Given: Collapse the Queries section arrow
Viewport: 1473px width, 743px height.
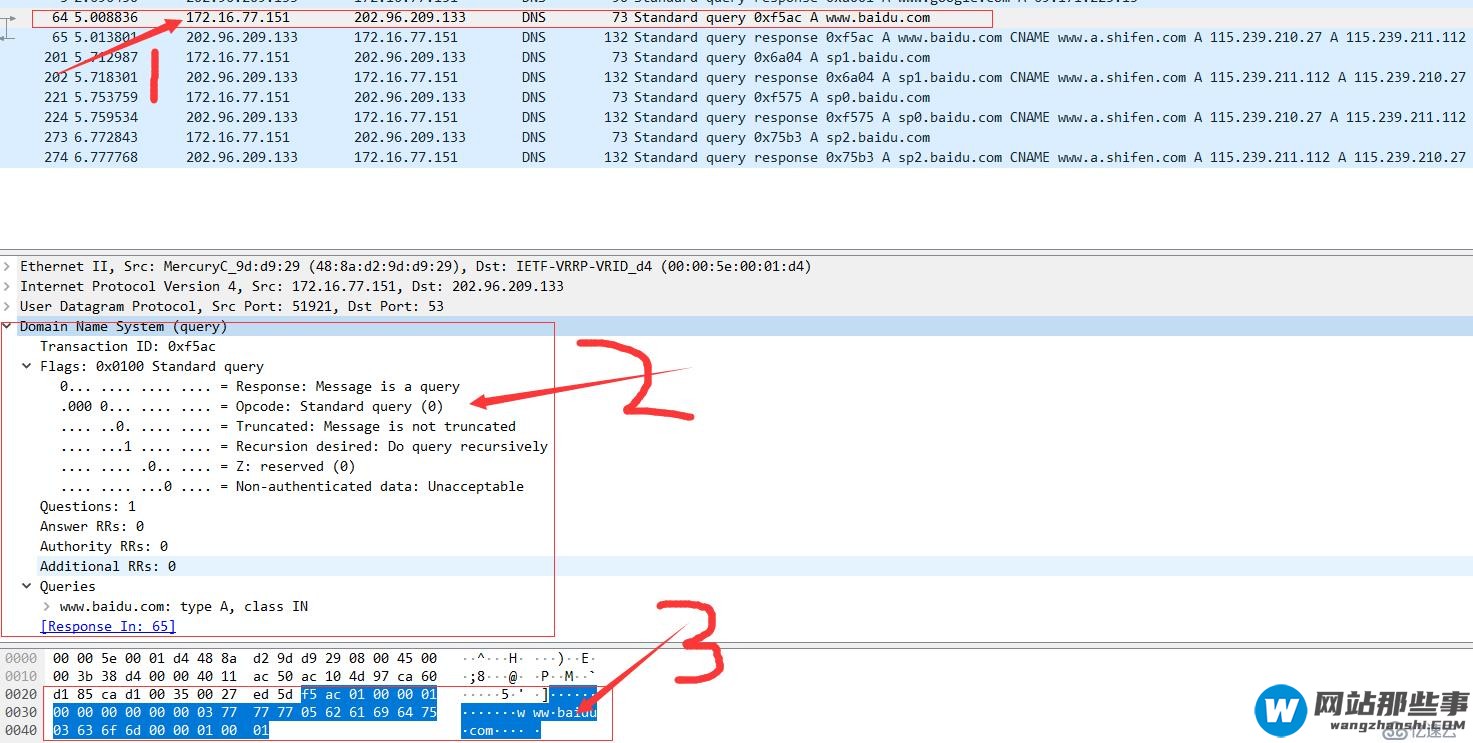Looking at the screenshot, I should tap(28, 586).
